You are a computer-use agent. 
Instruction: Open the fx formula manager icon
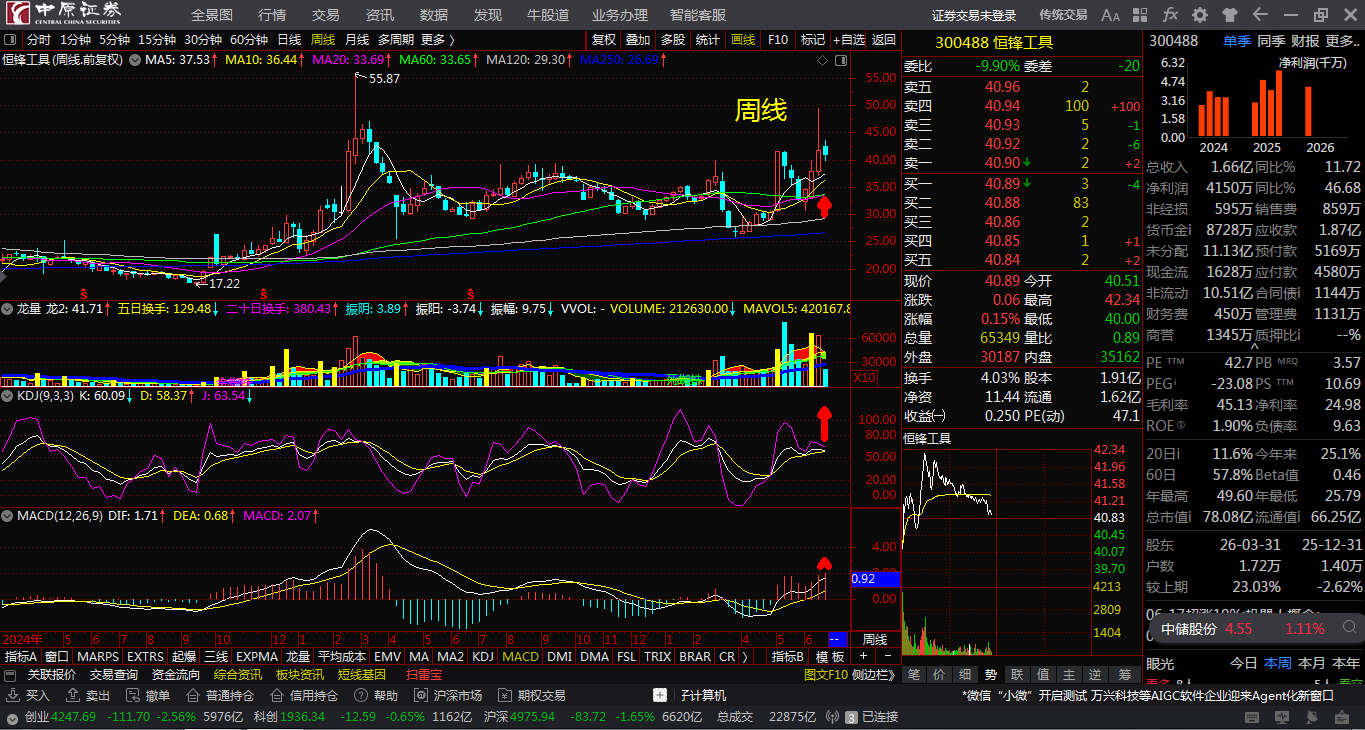click(1170, 15)
